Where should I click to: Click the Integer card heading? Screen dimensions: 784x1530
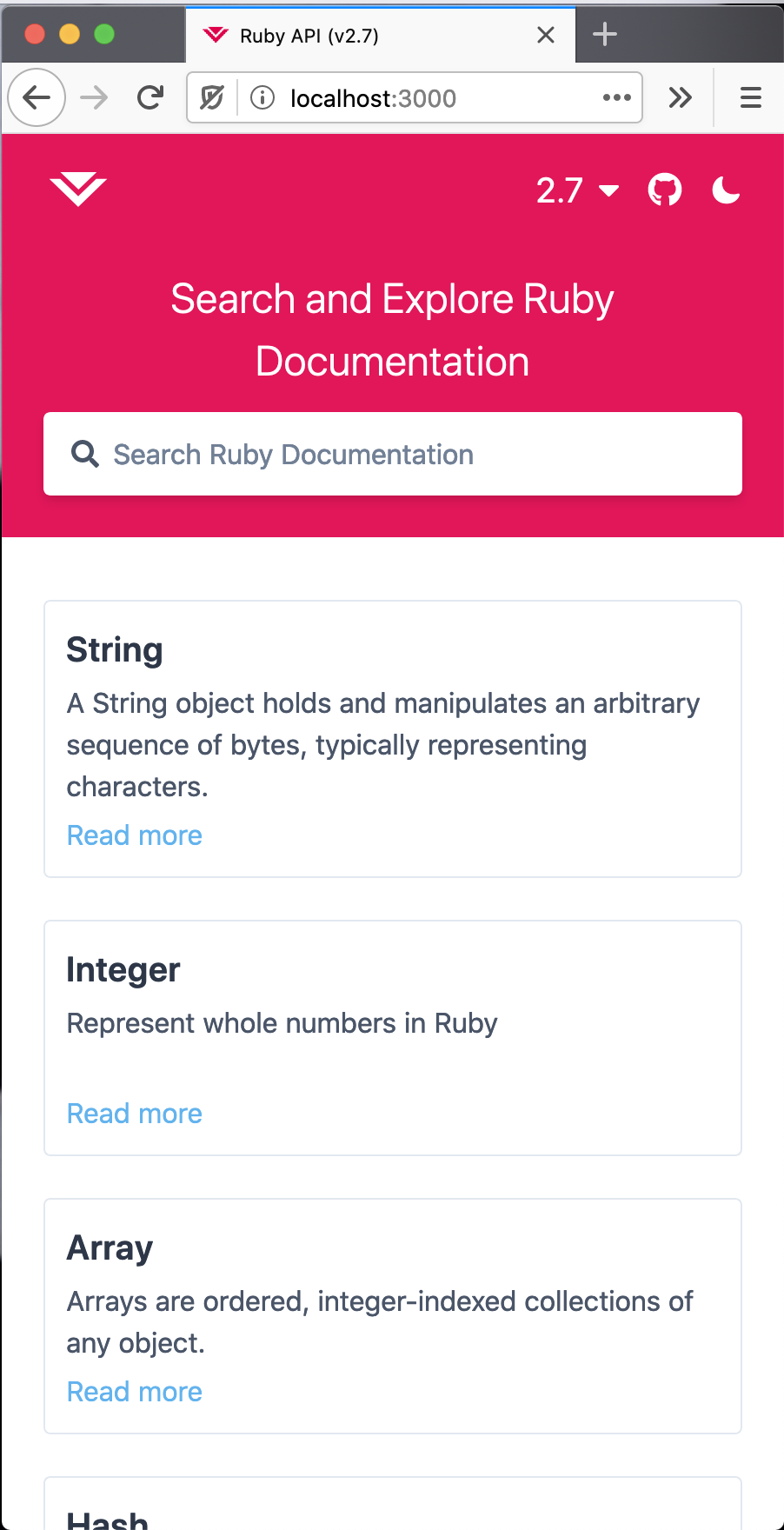point(123,970)
